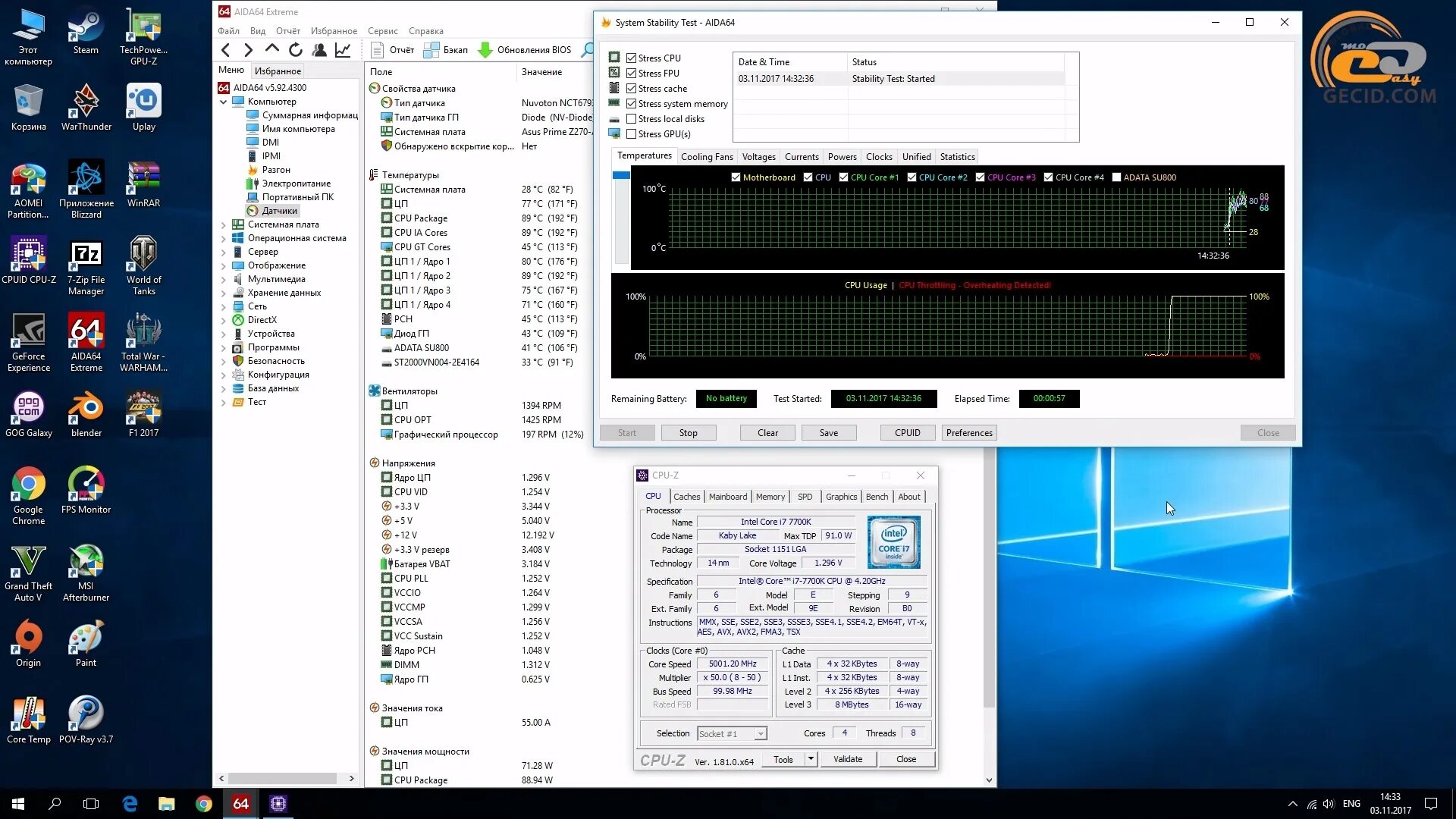
Task: Open GOG Galaxy desktop icon
Action: pos(29,415)
